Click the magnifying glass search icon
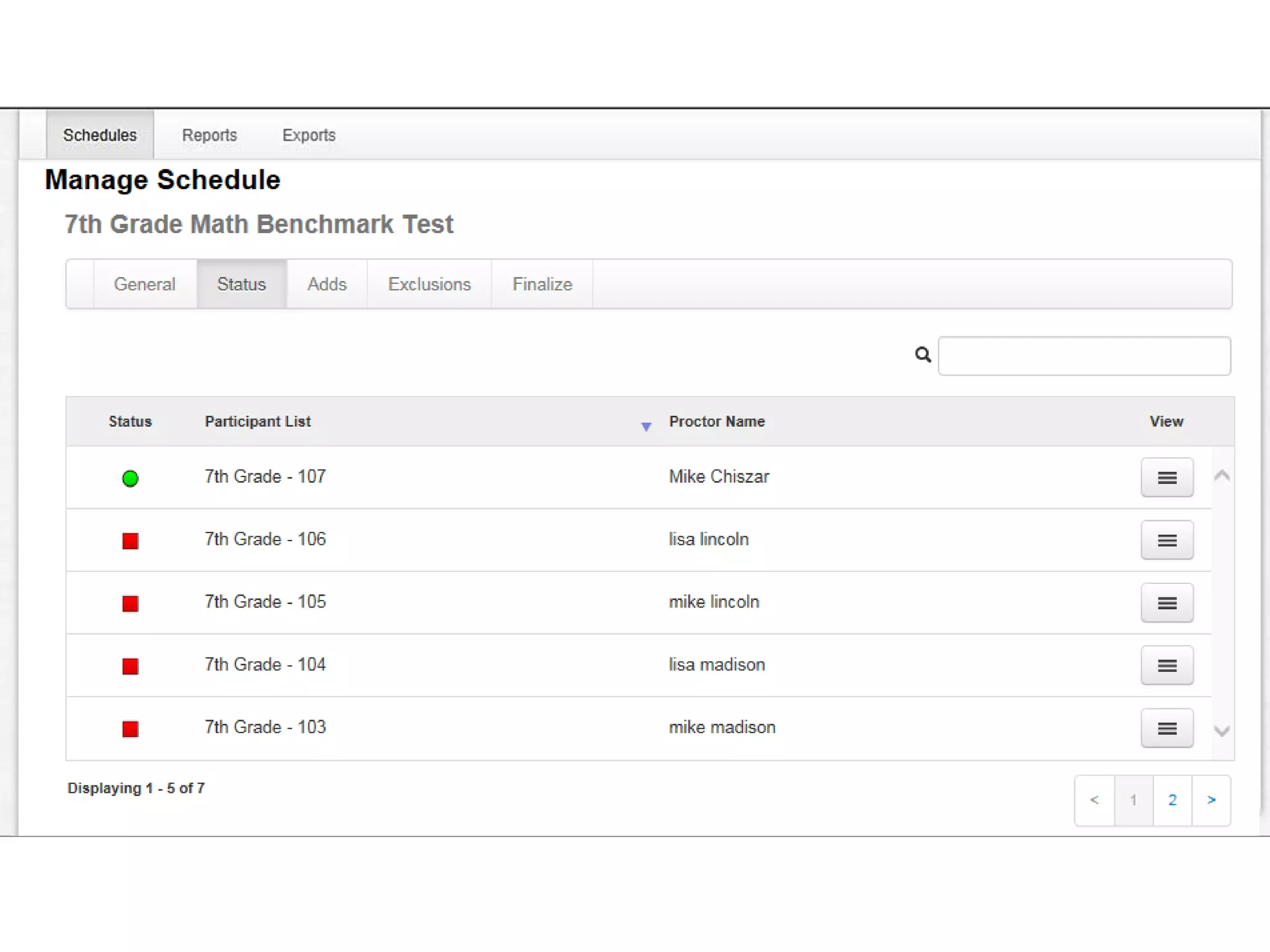 (x=923, y=355)
